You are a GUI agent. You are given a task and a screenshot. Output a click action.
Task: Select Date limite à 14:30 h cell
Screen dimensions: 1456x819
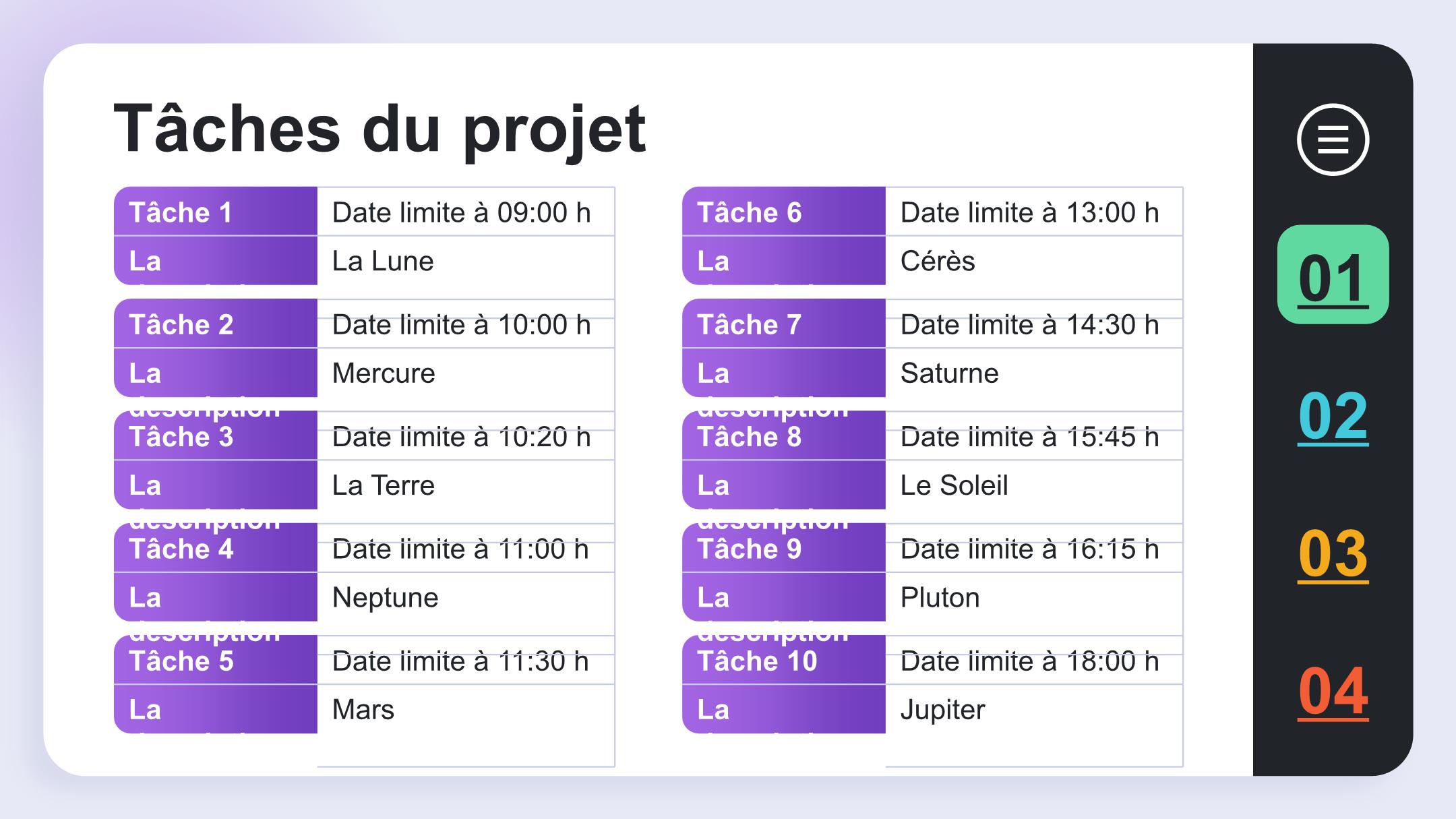(1034, 324)
